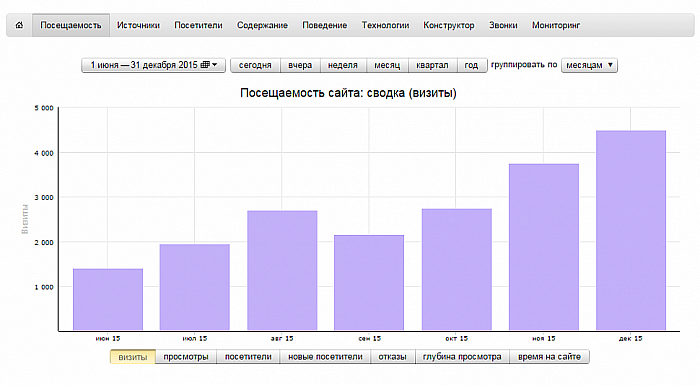Viewport: 700px width, 385px height.
Task: Display время на сайте metric
Action: click(550, 357)
